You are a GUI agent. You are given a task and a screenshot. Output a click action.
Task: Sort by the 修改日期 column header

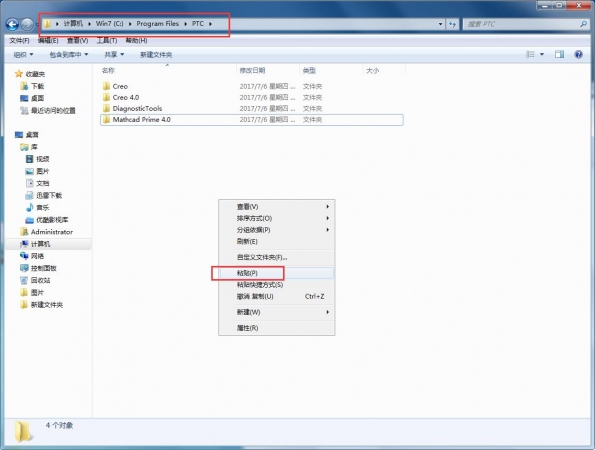click(252, 71)
